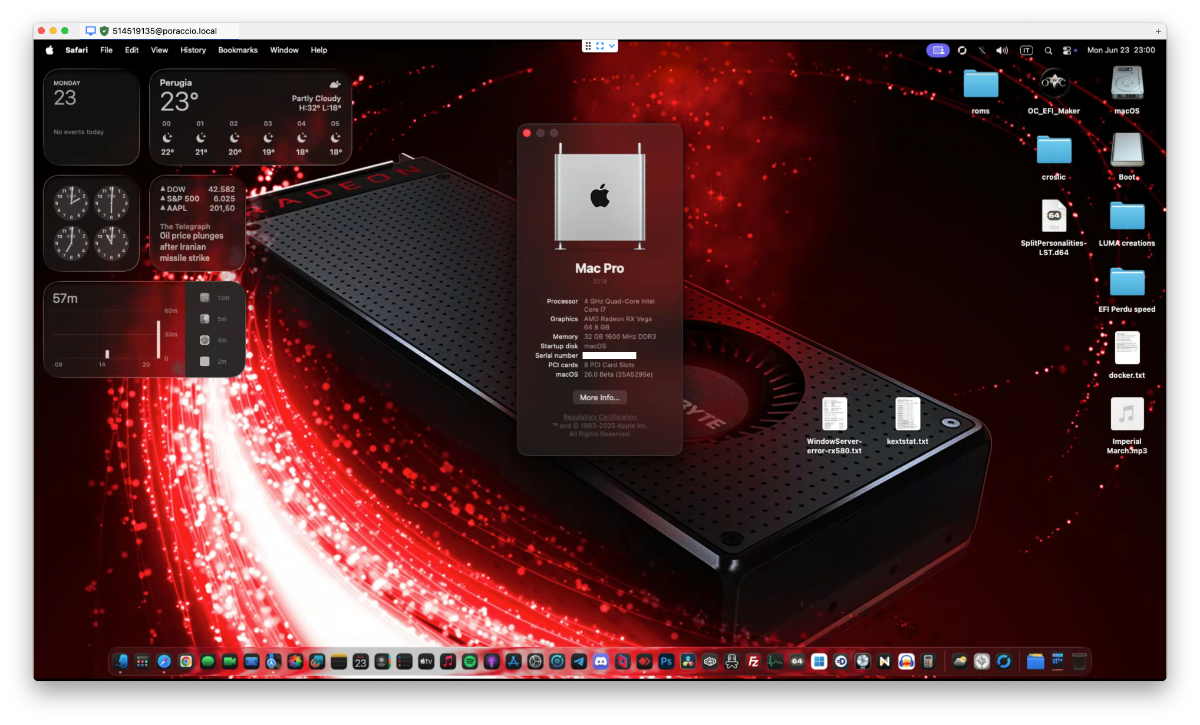This screenshot has width=1200, height=725.
Task: Open Messages app in the Dock
Action: tap(208, 661)
